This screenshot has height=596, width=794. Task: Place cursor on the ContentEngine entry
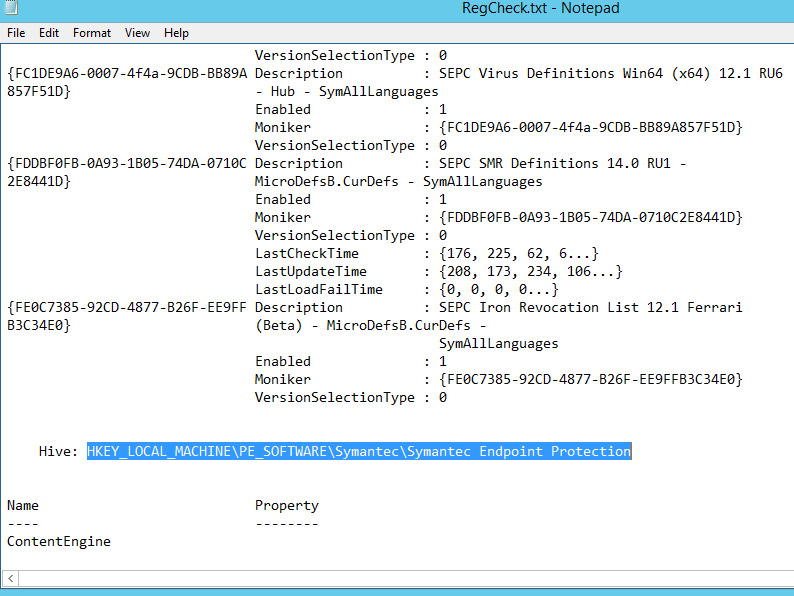(x=59, y=542)
